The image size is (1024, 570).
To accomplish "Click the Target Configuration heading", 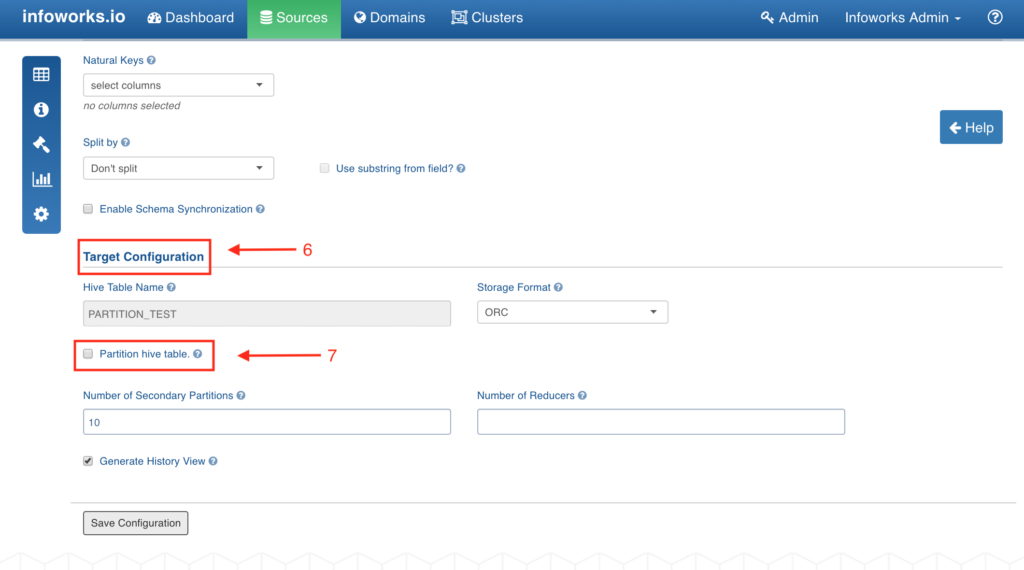I will 144,257.
